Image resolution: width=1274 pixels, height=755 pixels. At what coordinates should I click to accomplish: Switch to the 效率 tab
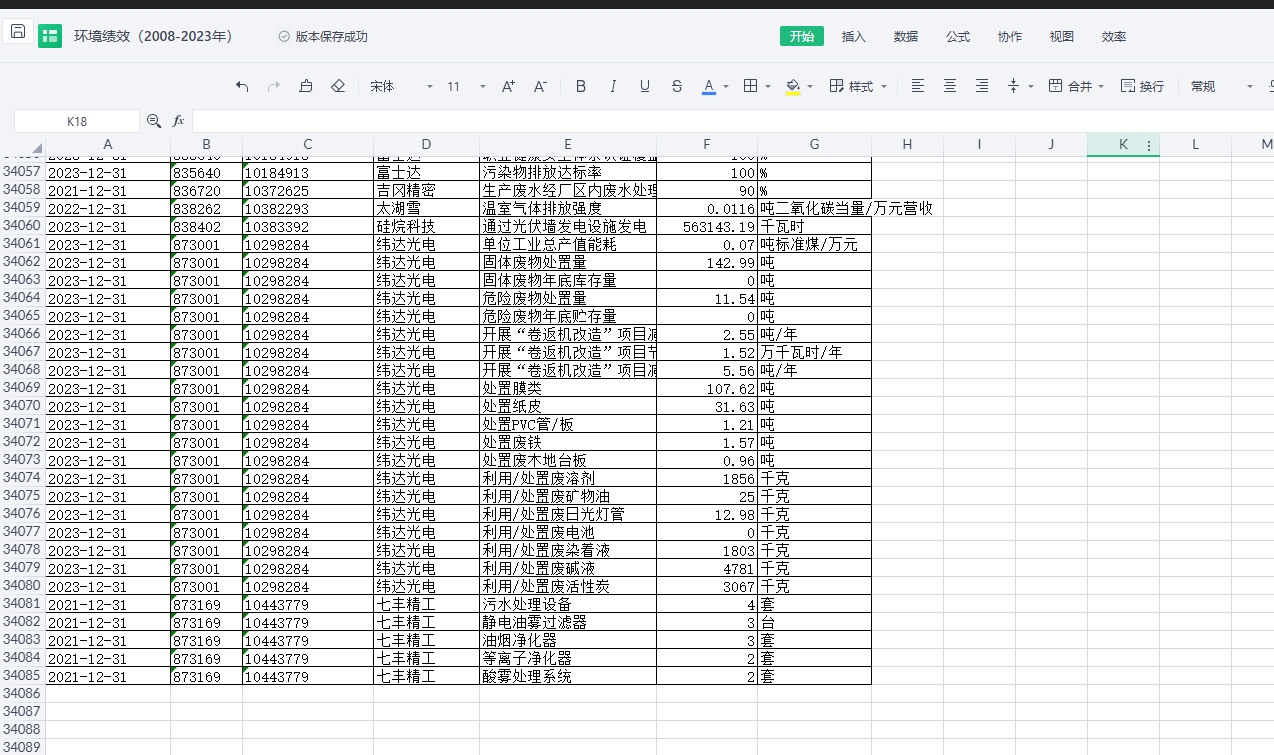tap(1114, 37)
